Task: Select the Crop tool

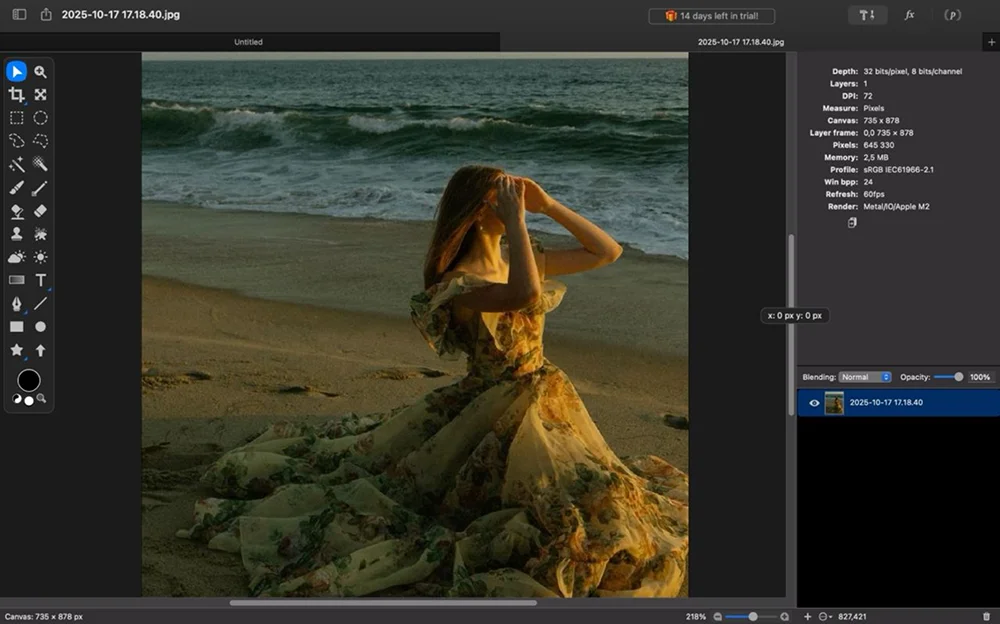Action: click(x=16, y=95)
